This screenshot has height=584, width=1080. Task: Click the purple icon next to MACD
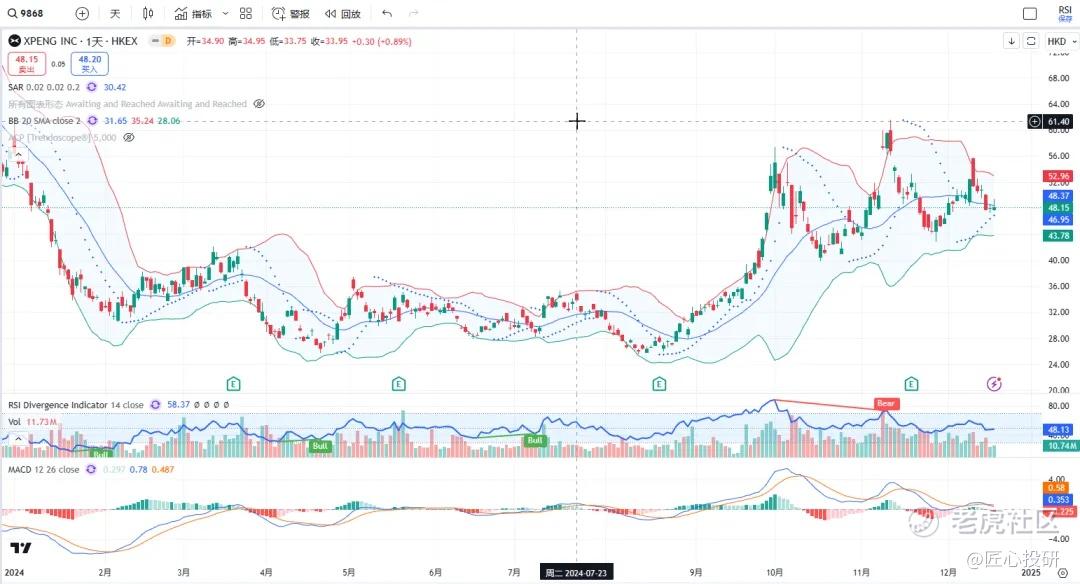pos(92,470)
